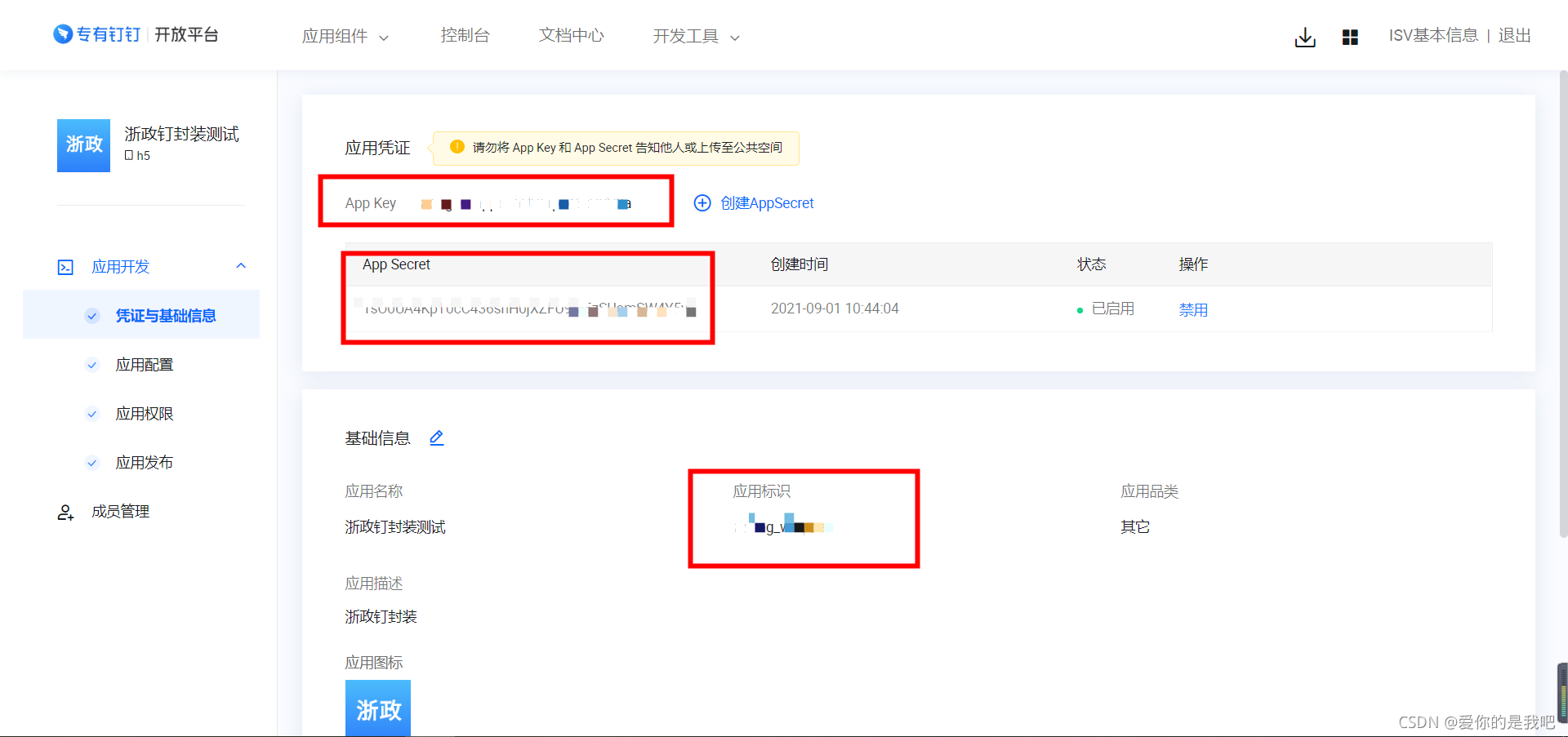Click the 应用凭证 heading
This screenshot has width=1568, height=737.
tap(377, 148)
